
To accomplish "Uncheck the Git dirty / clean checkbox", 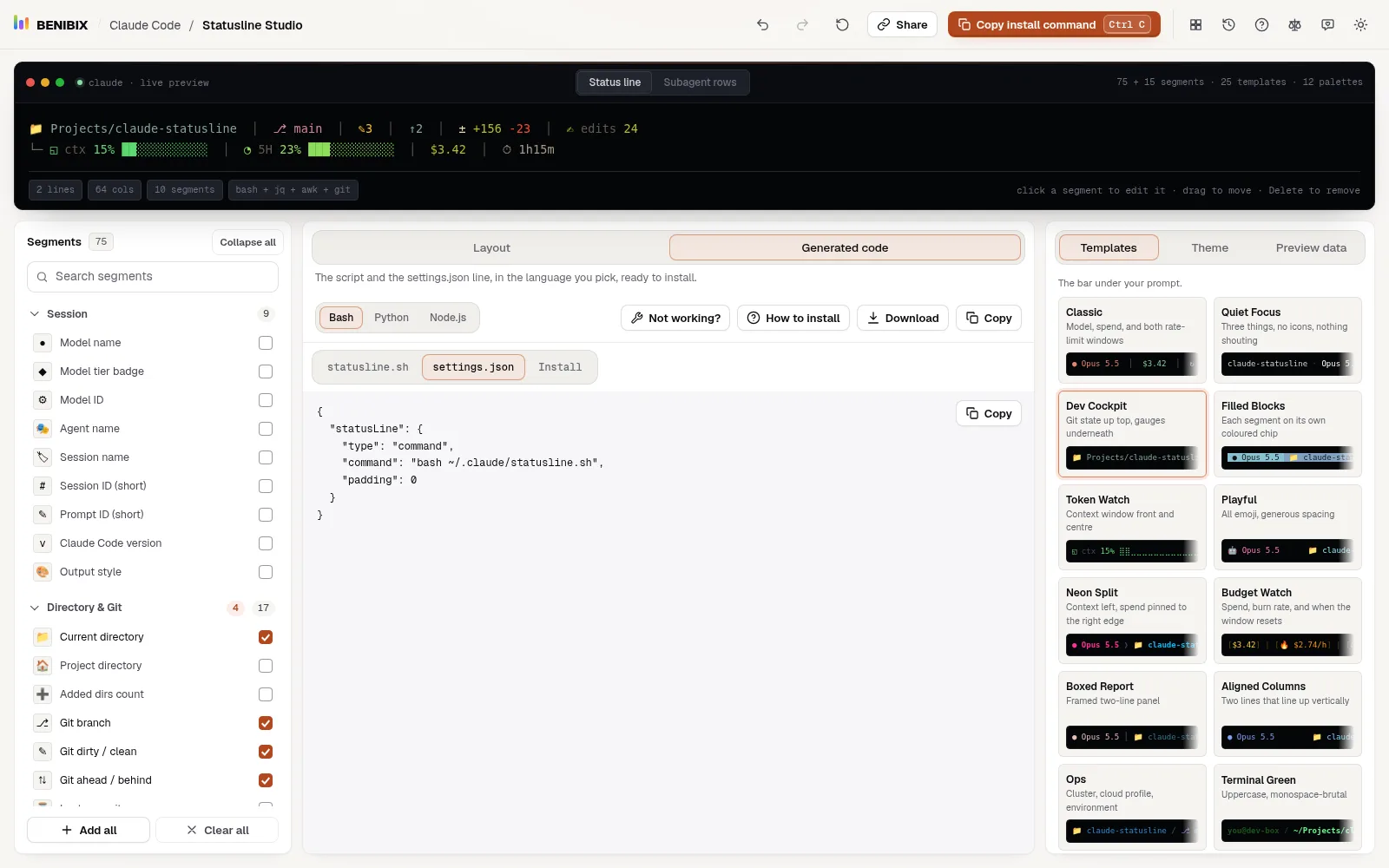I will (x=266, y=752).
